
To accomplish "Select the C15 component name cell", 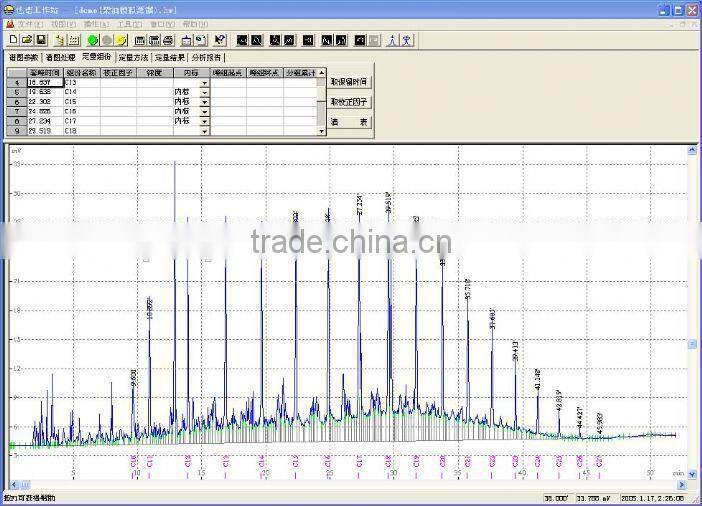I will coord(82,101).
